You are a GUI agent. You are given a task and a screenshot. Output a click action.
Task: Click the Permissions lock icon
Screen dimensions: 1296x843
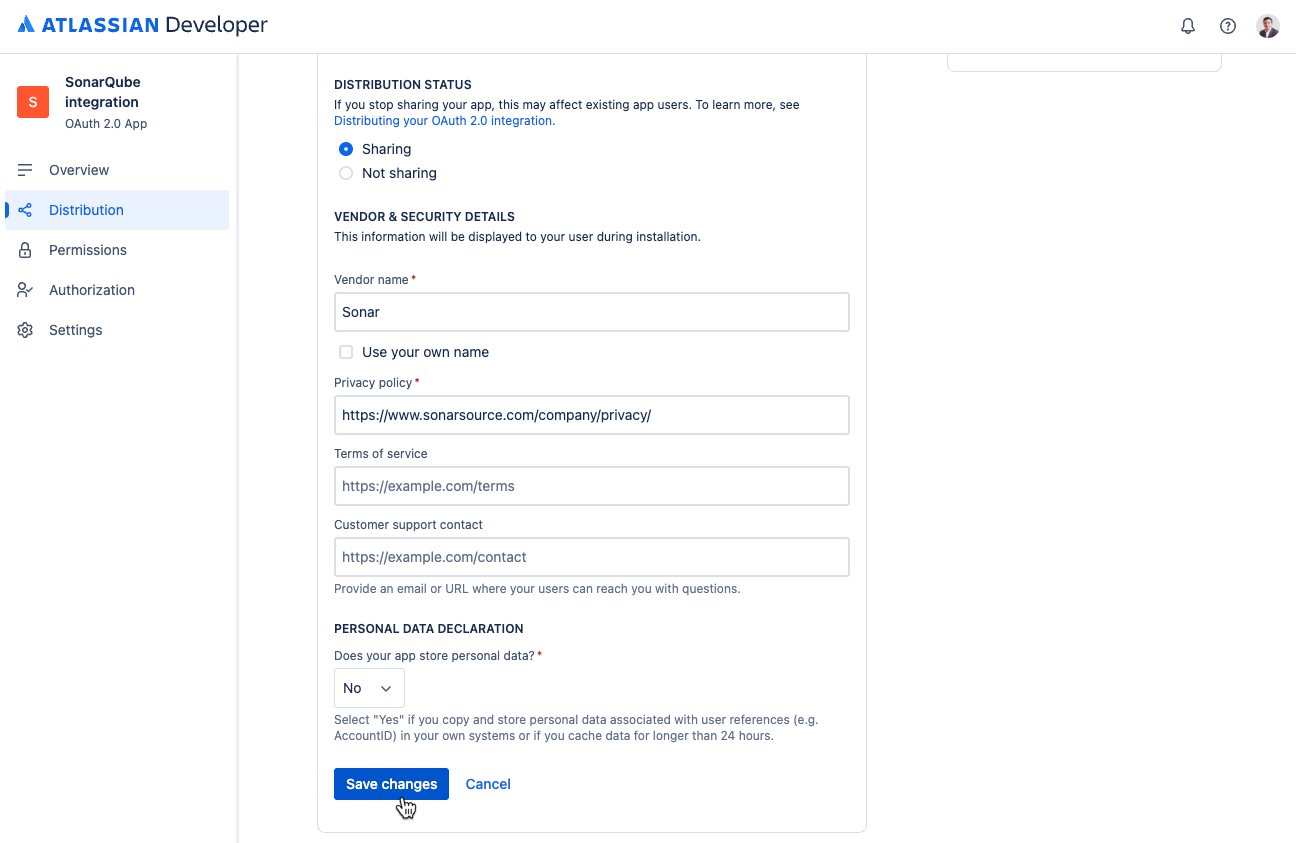point(25,250)
